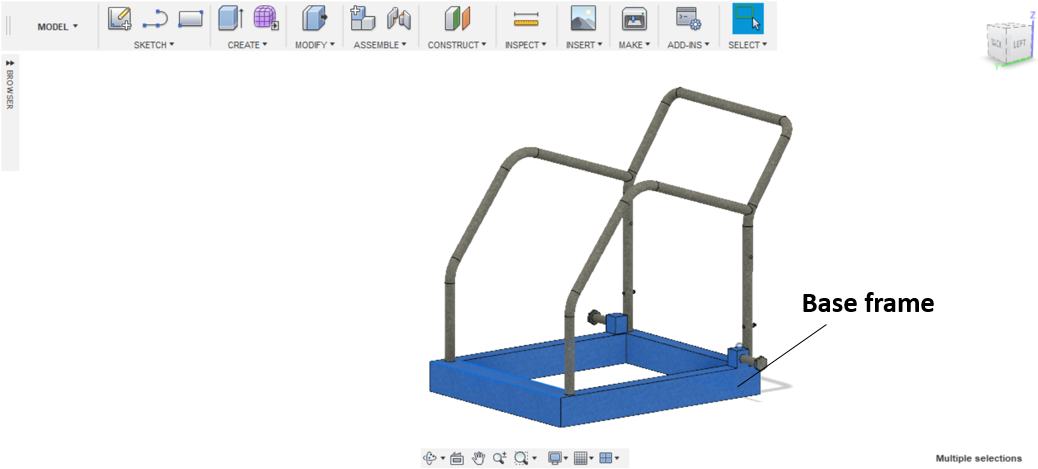Open the MODIFY menu dropdown
Screen dimensions: 1038x469
click(x=315, y=45)
